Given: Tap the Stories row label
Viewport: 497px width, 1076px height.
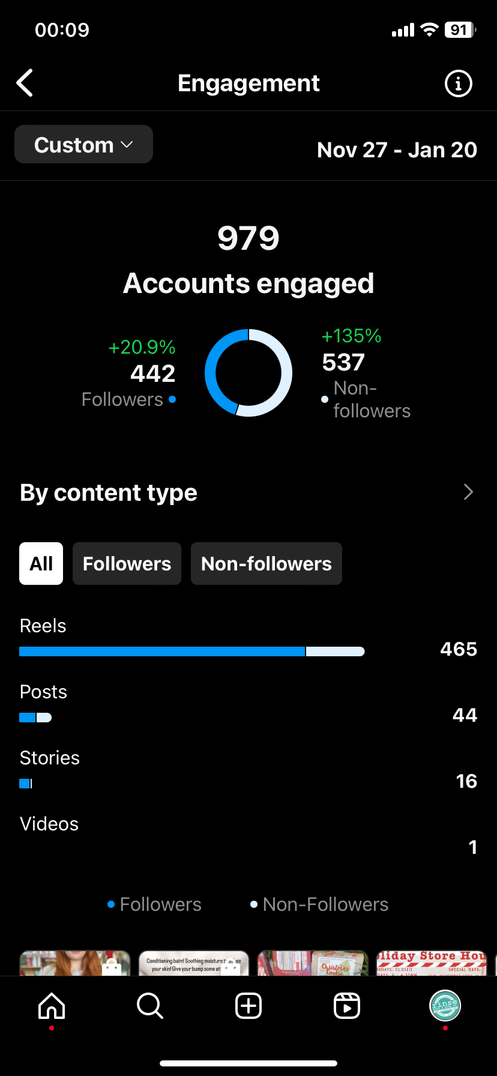Looking at the screenshot, I should pyautogui.click(x=49, y=758).
